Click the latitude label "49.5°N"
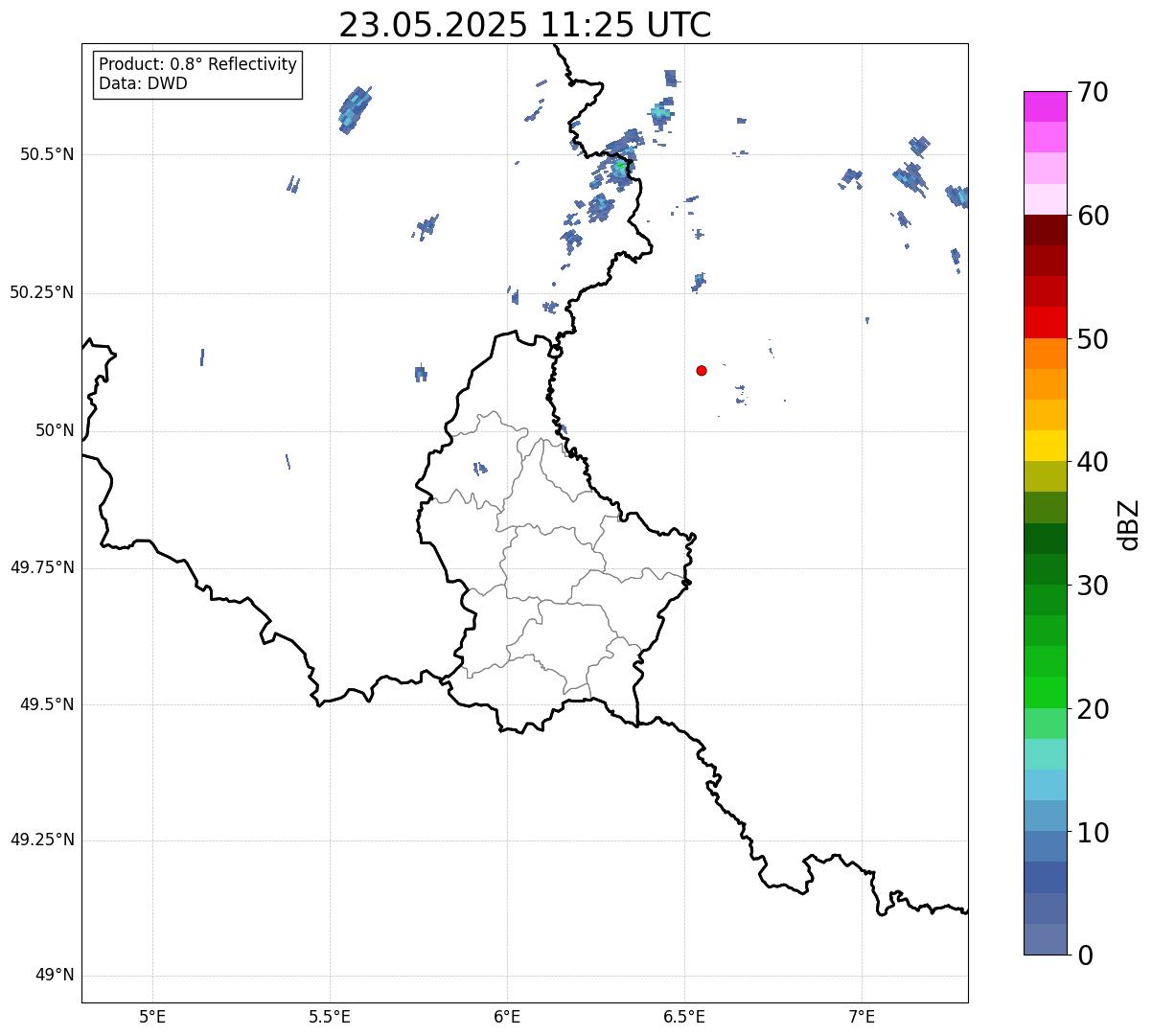Image resolution: width=1152 pixels, height=1036 pixels. 47,704
